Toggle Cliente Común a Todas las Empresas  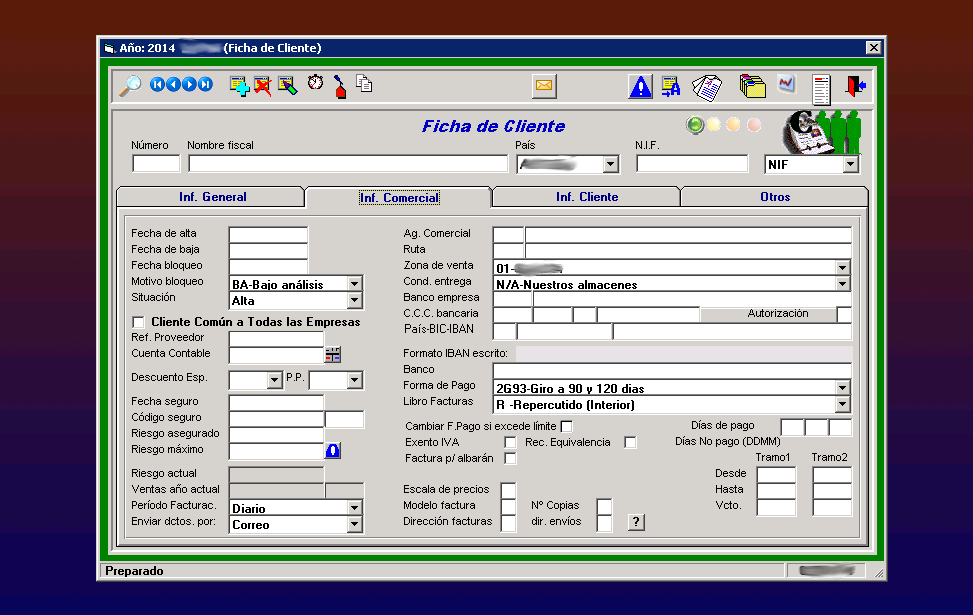click(x=138, y=322)
